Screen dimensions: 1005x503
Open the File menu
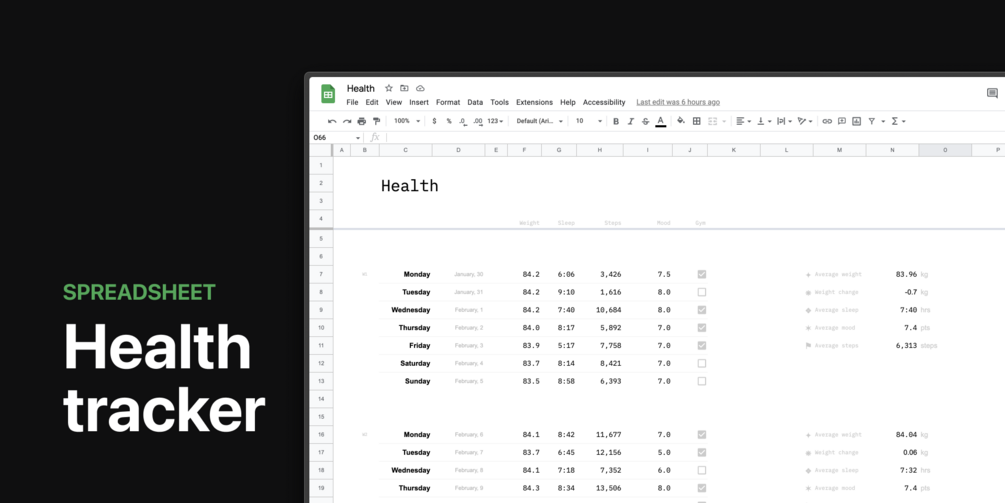(x=353, y=103)
